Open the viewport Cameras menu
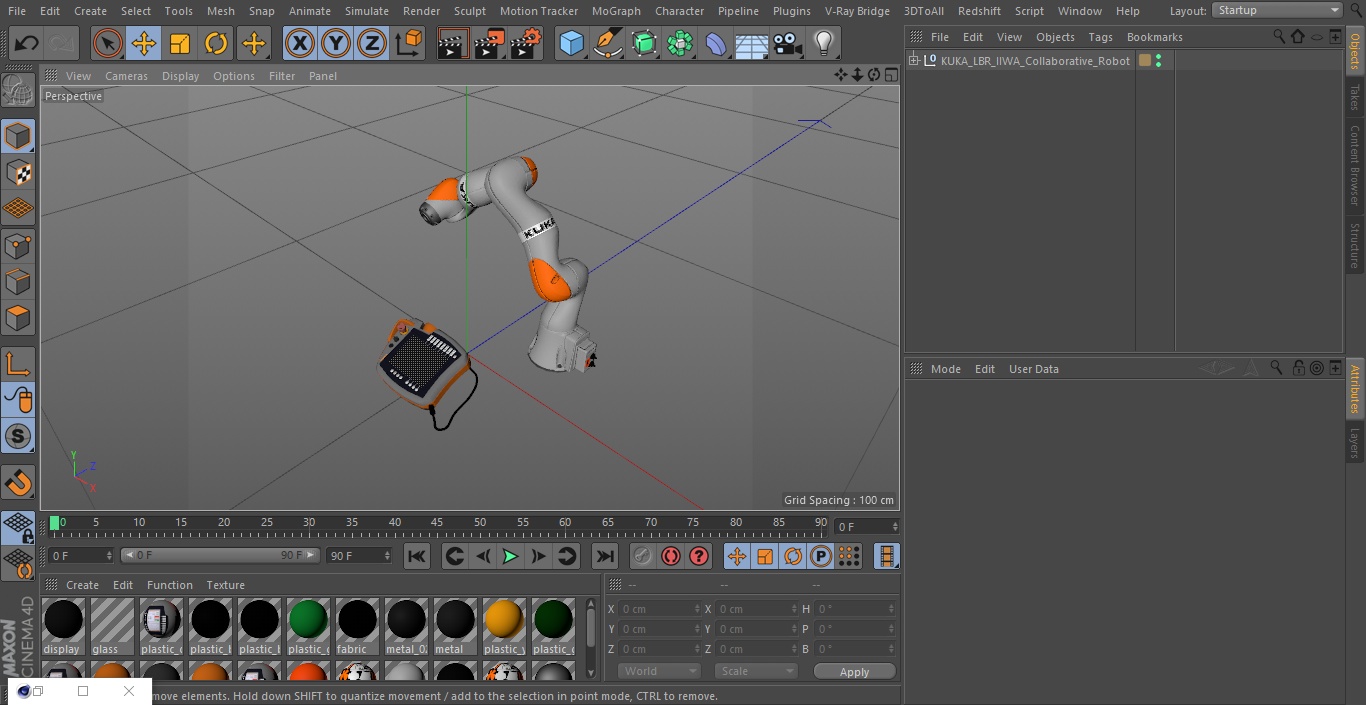This screenshot has width=1366, height=705. 126,76
